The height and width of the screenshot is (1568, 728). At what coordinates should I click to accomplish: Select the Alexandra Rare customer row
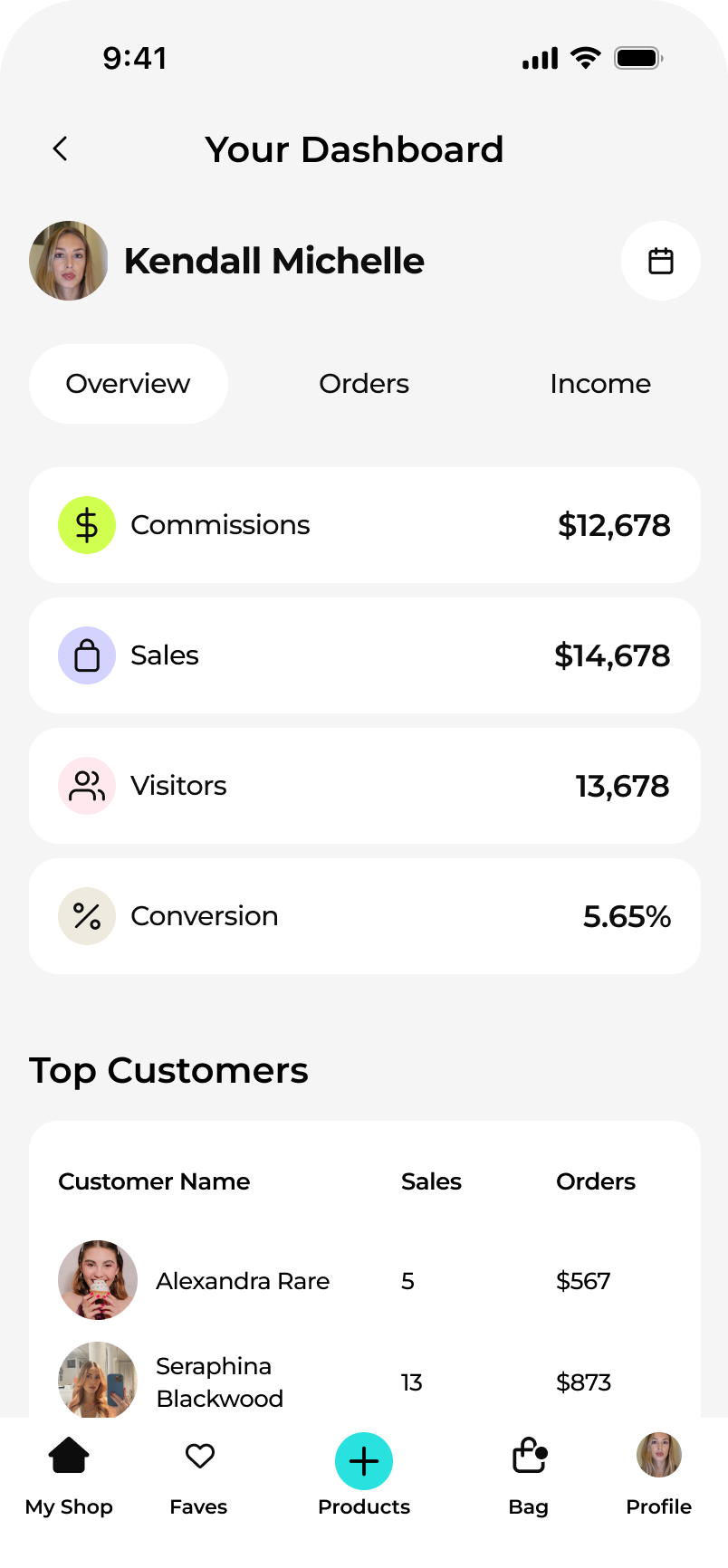(365, 1280)
